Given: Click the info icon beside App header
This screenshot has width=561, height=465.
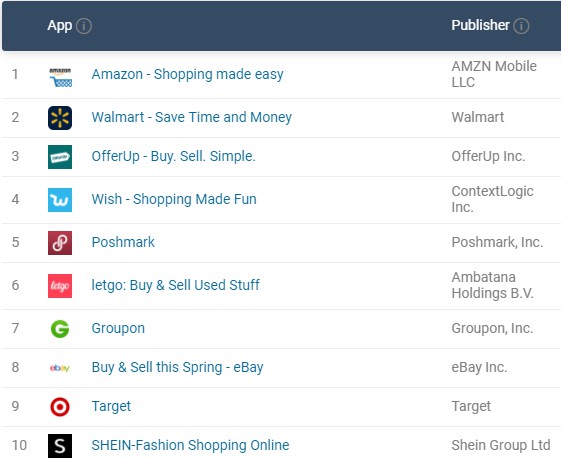Looking at the screenshot, I should click(x=84, y=26).
